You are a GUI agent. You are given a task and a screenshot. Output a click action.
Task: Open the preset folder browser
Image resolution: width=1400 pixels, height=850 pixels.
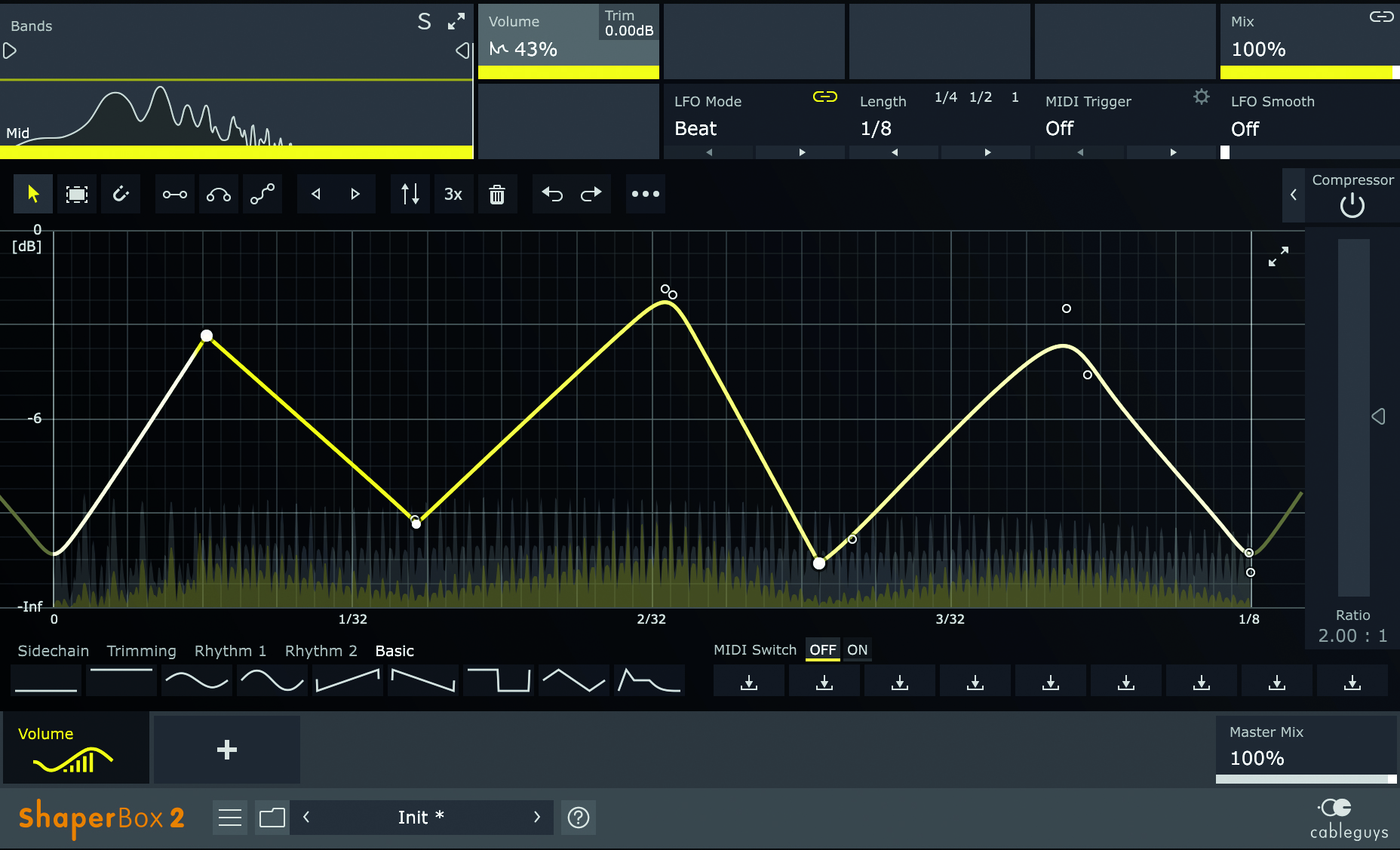pos(272,818)
